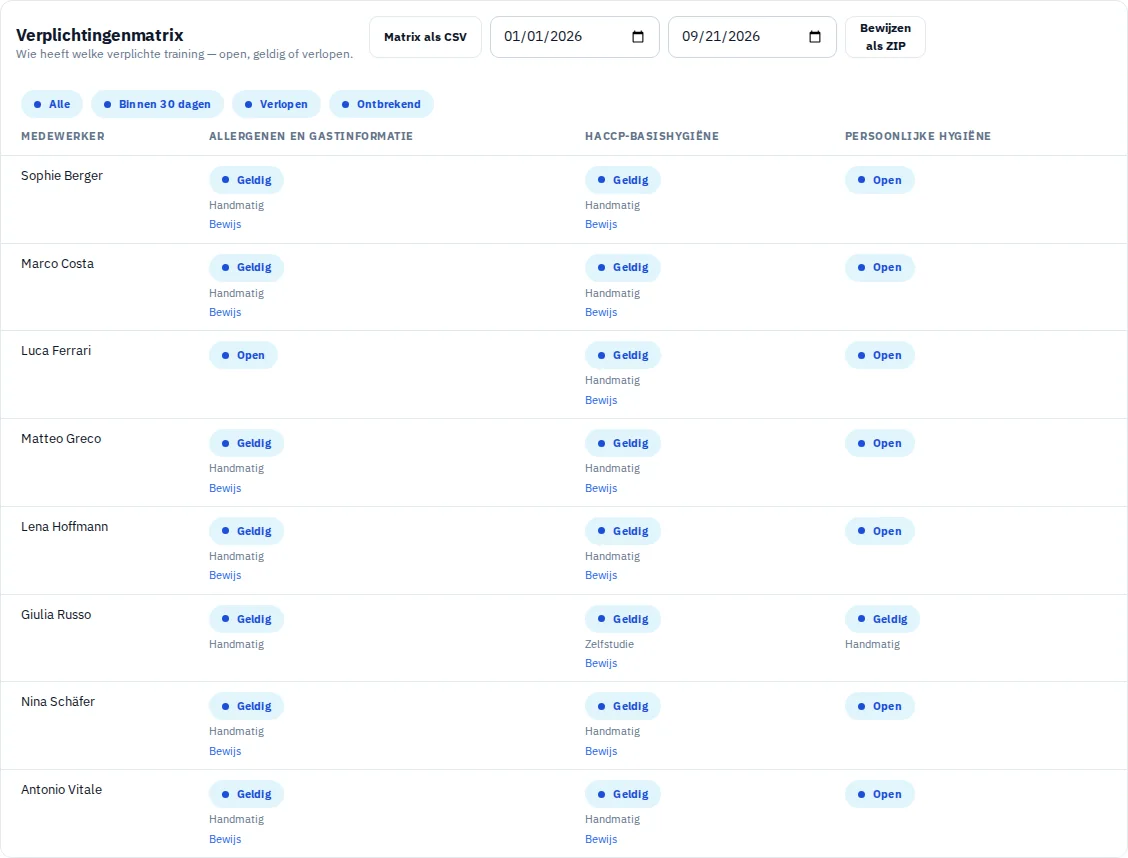Screen dimensions: 1128x858
Task: Select employee name Luca Ferrari
Action: pyautogui.click(x=56, y=351)
